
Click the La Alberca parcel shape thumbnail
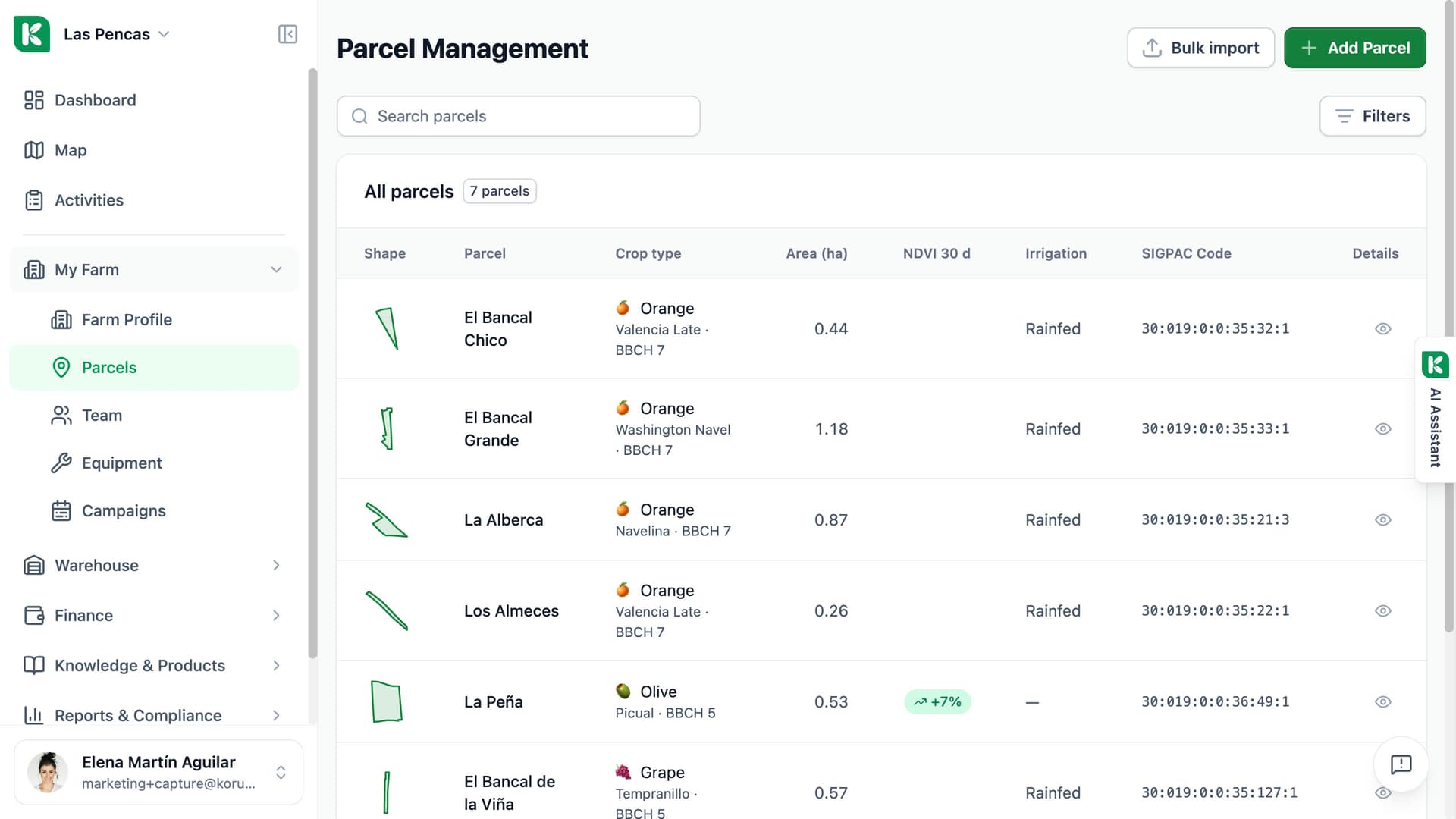click(x=387, y=520)
